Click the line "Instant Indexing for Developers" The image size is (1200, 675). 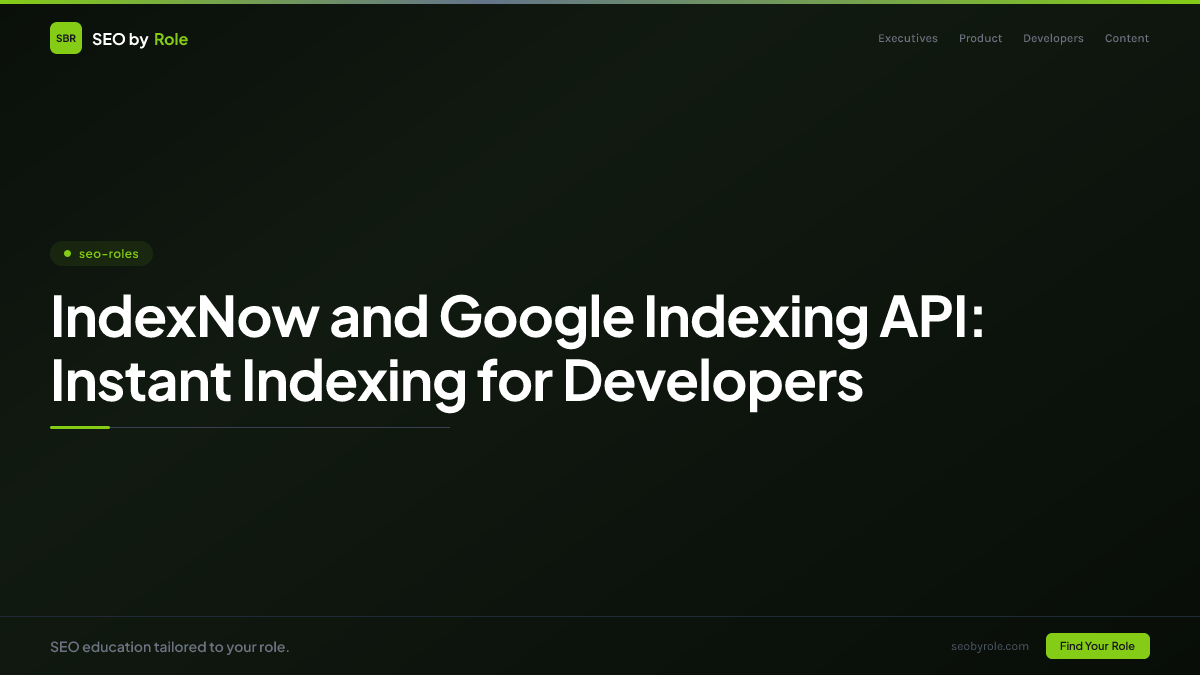click(x=457, y=381)
